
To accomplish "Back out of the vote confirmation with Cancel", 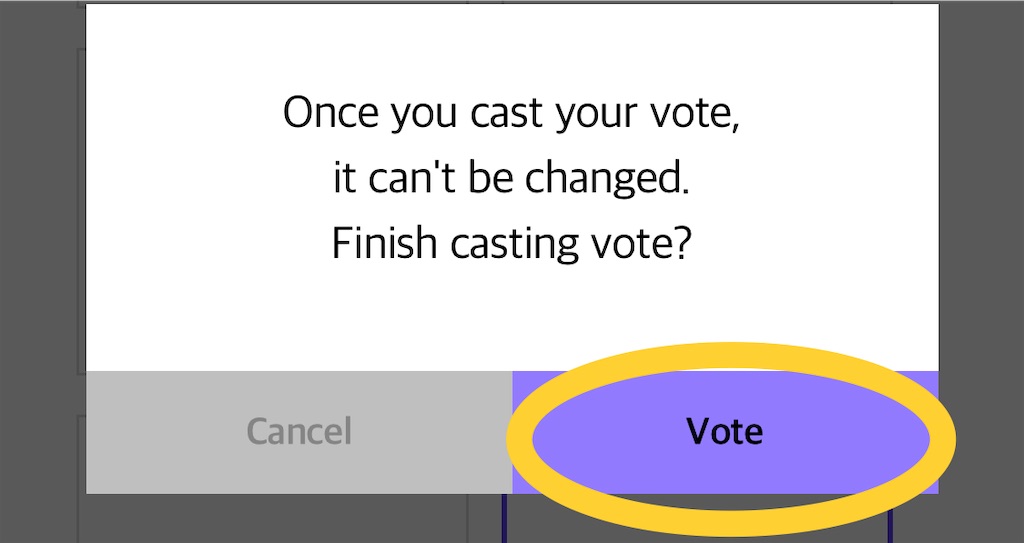I will tap(299, 432).
